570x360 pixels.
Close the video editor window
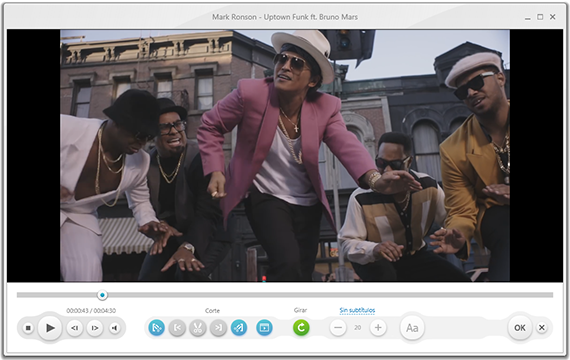coord(553,17)
